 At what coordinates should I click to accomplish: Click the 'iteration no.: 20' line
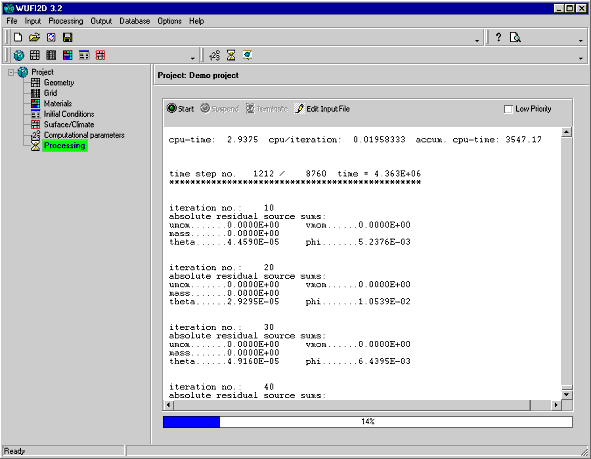(221, 268)
